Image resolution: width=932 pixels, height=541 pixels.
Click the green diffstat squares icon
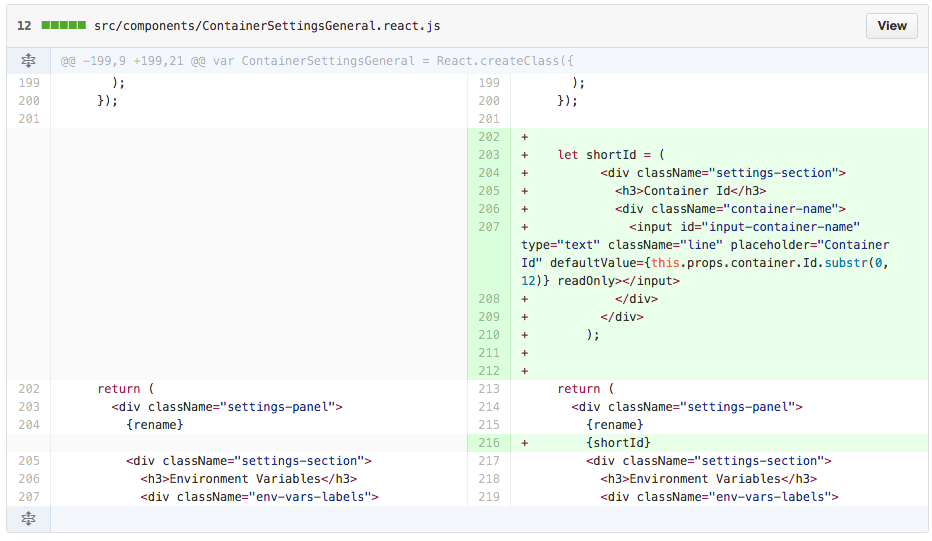pyautogui.click(x=63, y=25)
